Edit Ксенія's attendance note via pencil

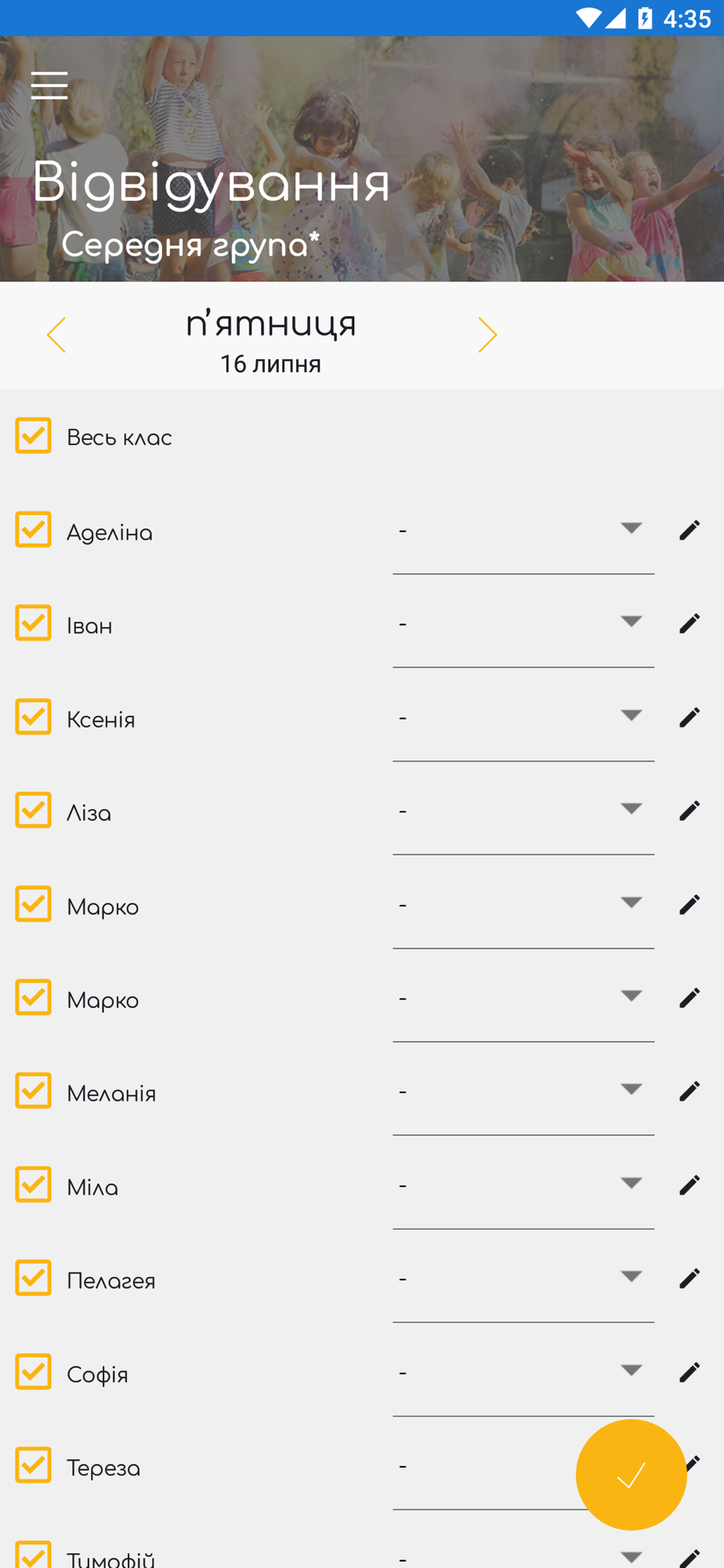[x=690, y=717]
